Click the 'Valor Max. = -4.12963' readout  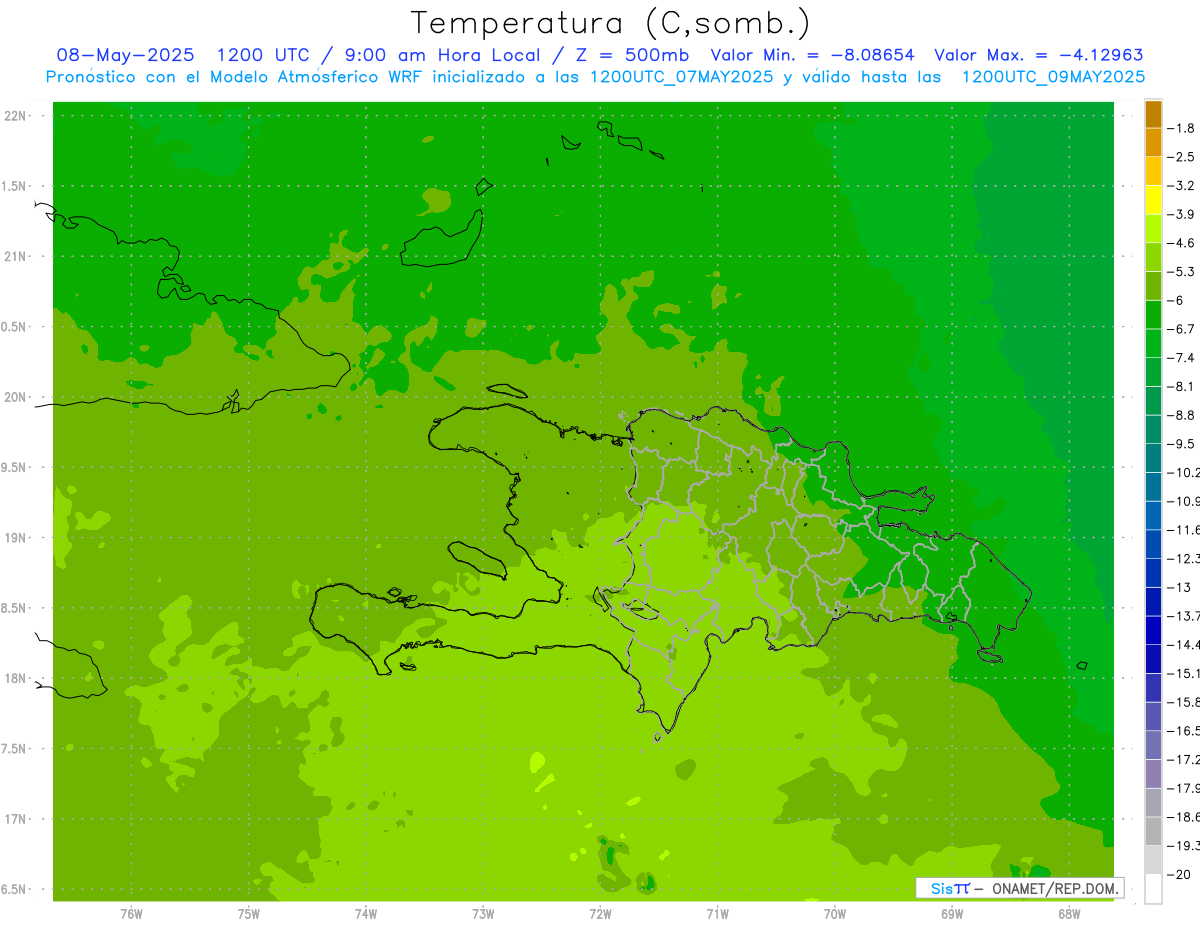point(1038,56)
